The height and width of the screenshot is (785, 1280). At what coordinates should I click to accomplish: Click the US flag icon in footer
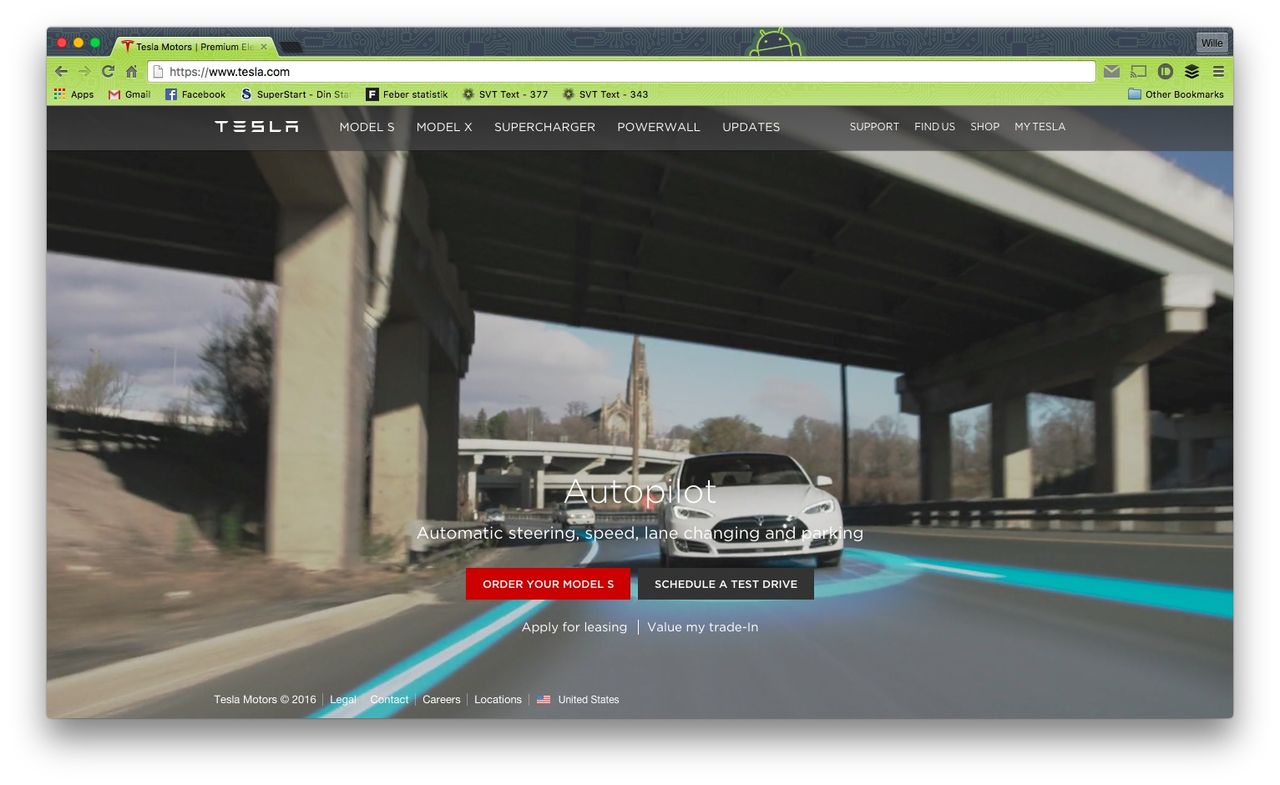click(543, 700)
